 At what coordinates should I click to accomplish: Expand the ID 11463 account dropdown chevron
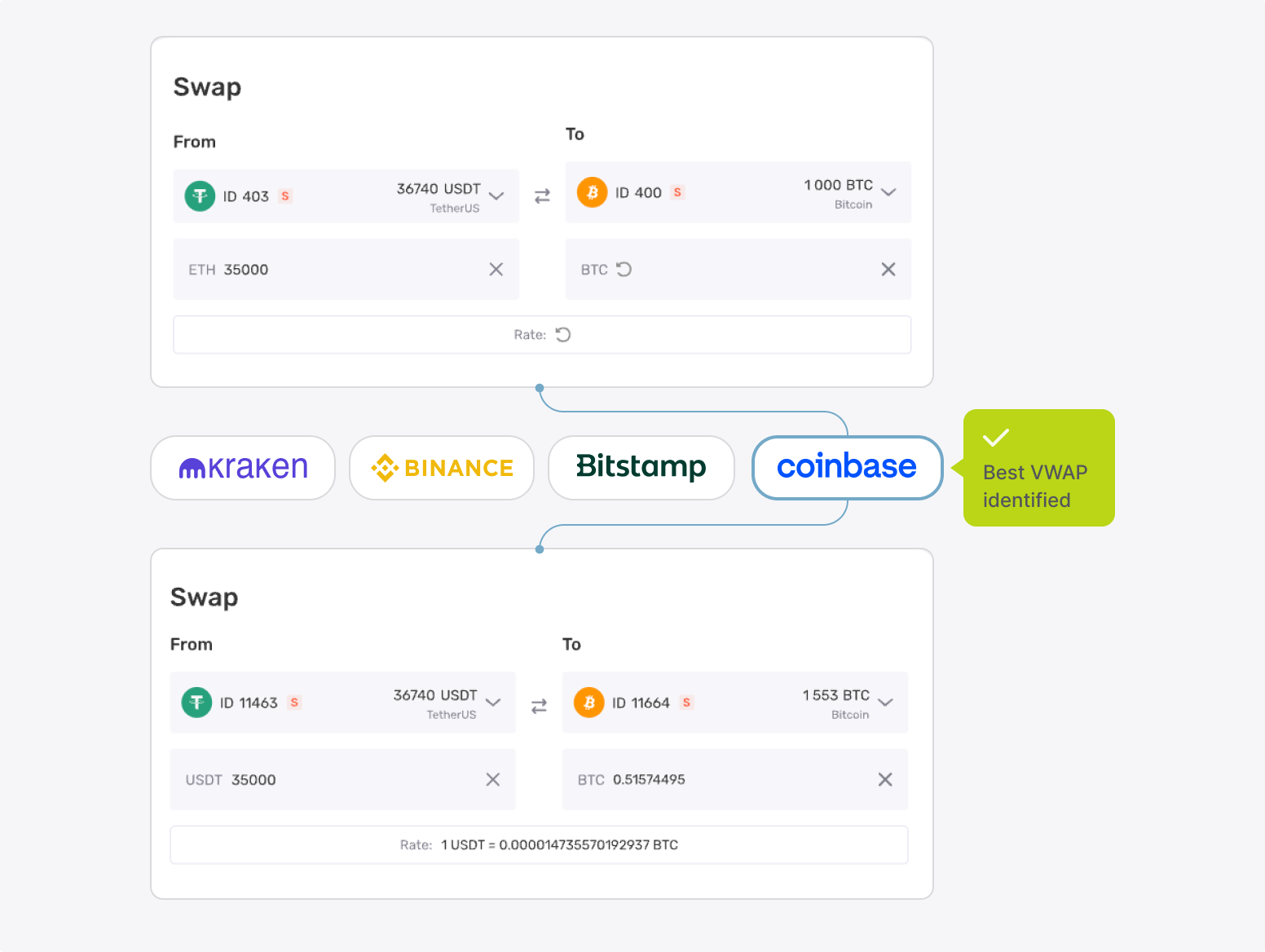click(x=493, y=702)
